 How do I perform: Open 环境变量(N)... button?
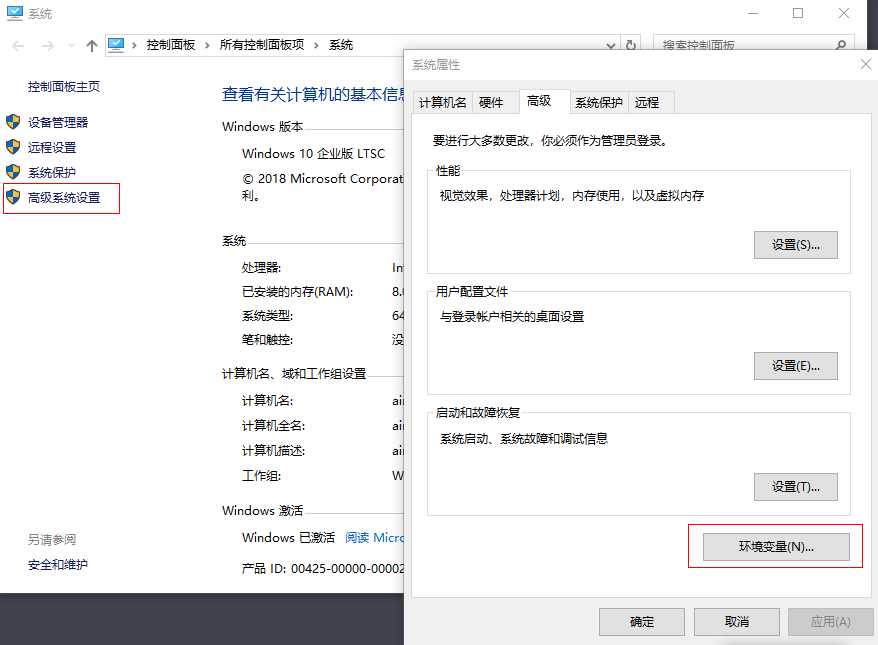coord(776,547)
